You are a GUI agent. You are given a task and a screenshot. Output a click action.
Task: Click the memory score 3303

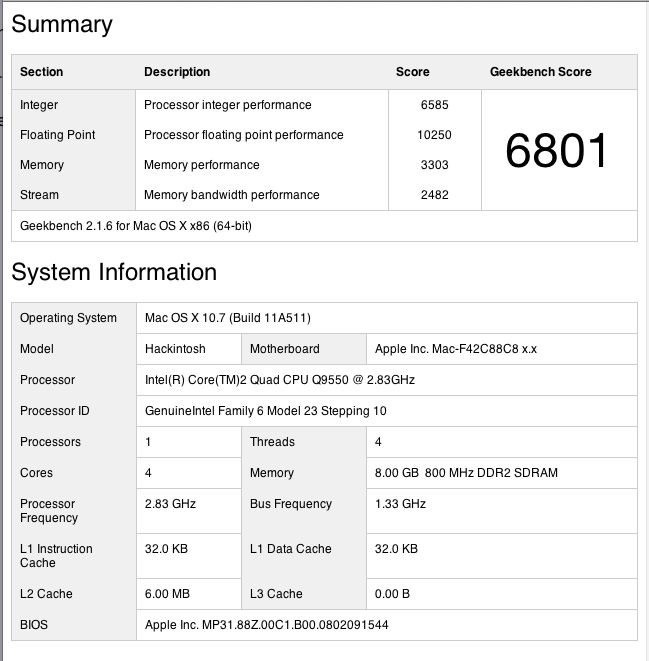pos(434,165)
